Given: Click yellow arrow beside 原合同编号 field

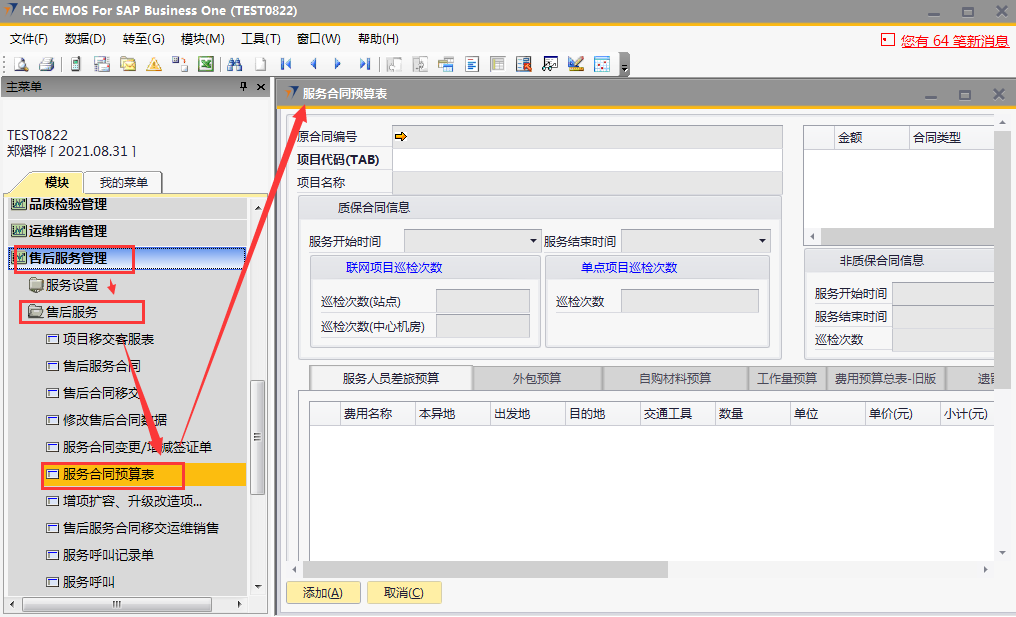Looking at the screenshot, I should tap(401, 137).
